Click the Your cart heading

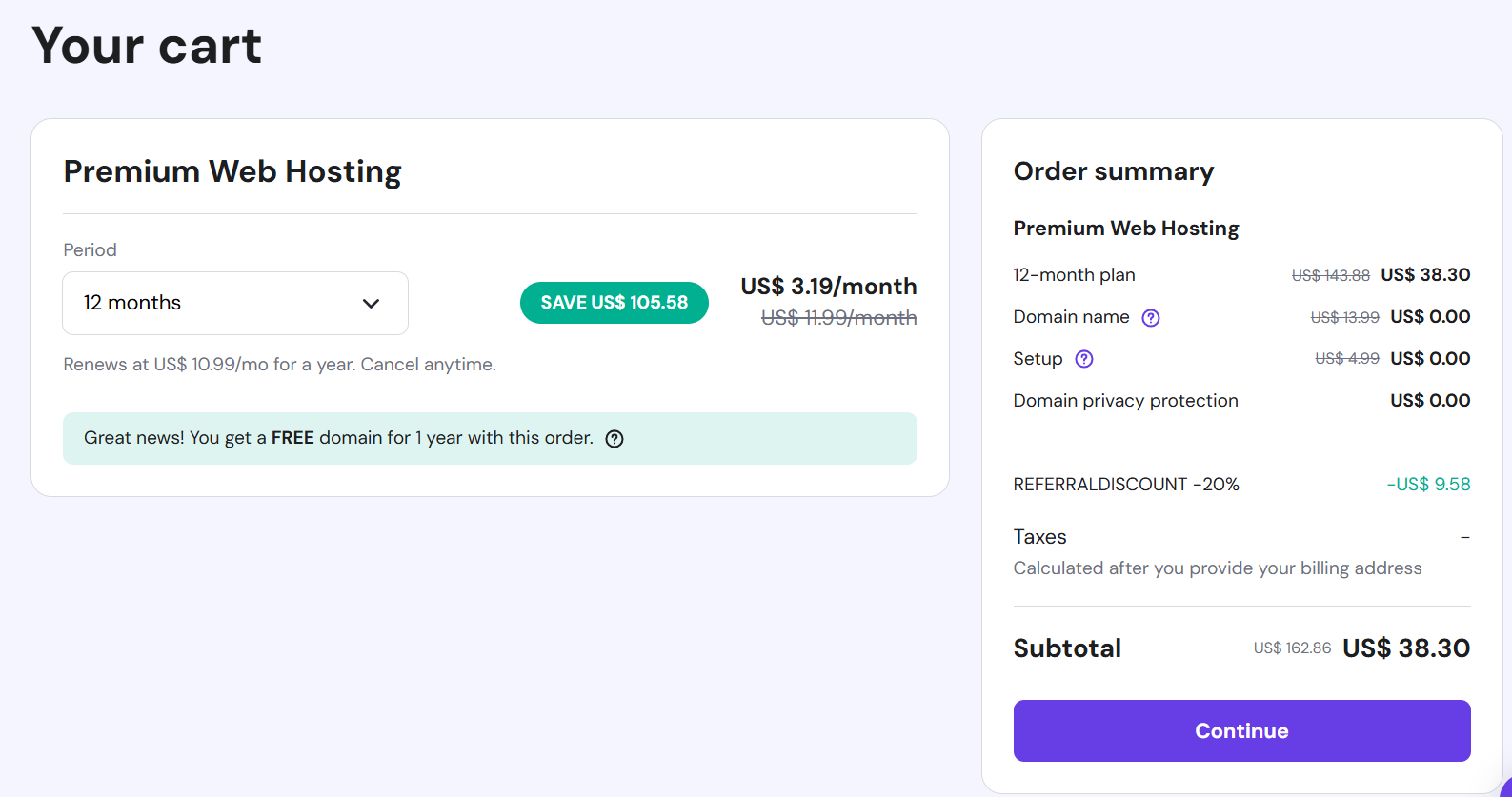(147, 46)
